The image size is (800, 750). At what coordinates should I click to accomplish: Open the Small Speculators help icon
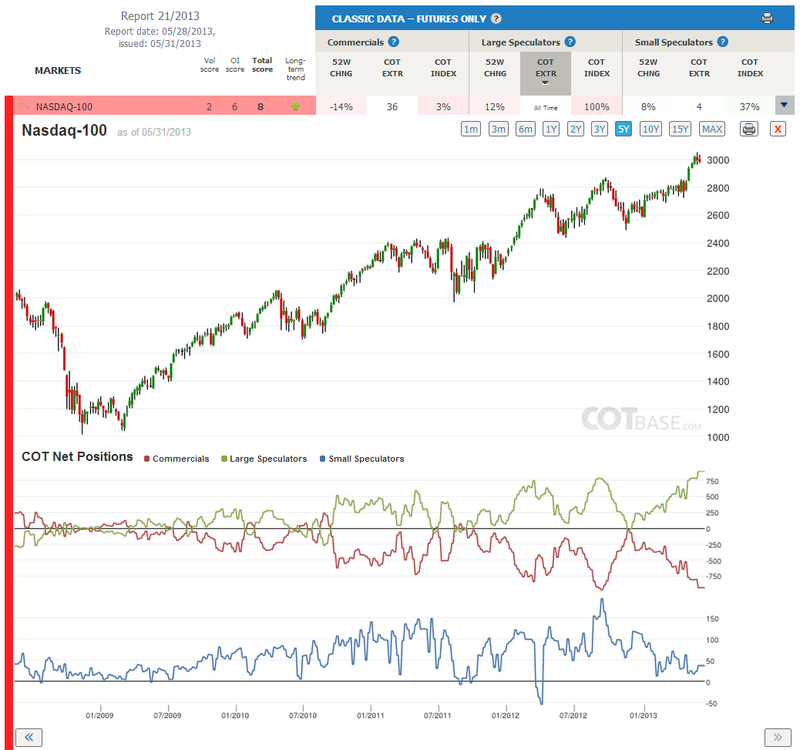(x=722, y=42)
